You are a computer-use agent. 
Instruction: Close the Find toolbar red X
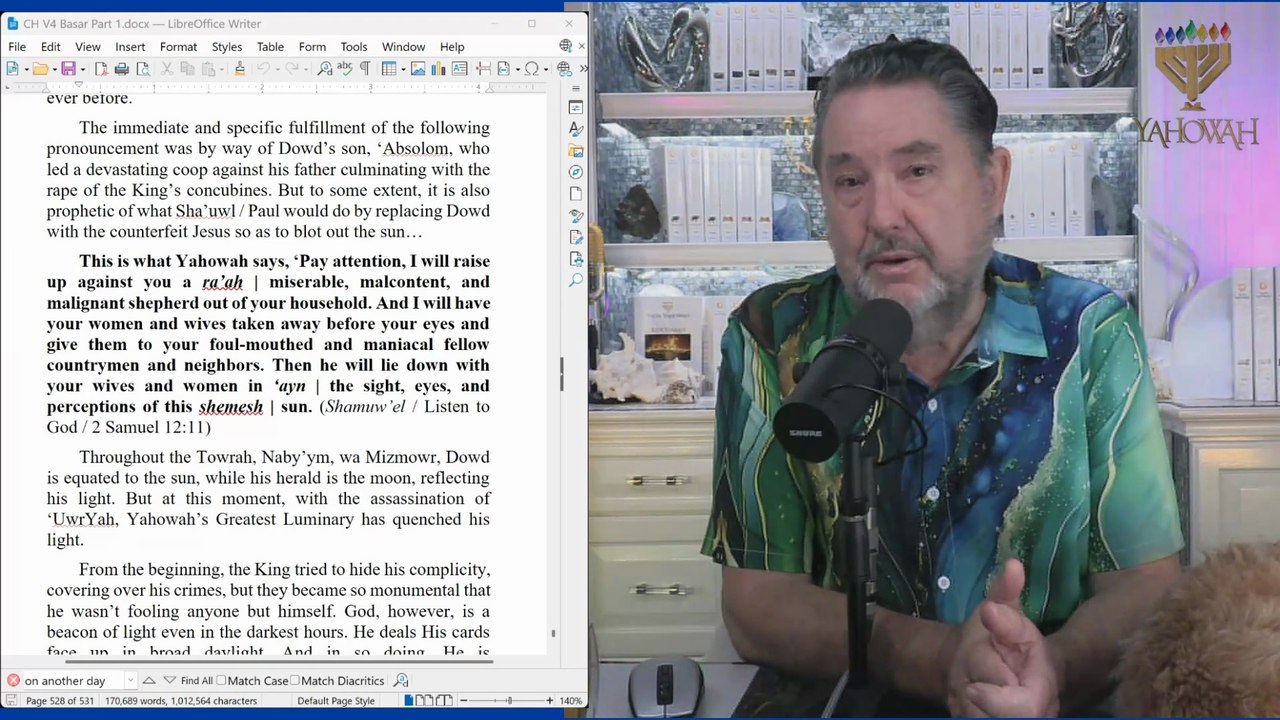tap(12, 680)
